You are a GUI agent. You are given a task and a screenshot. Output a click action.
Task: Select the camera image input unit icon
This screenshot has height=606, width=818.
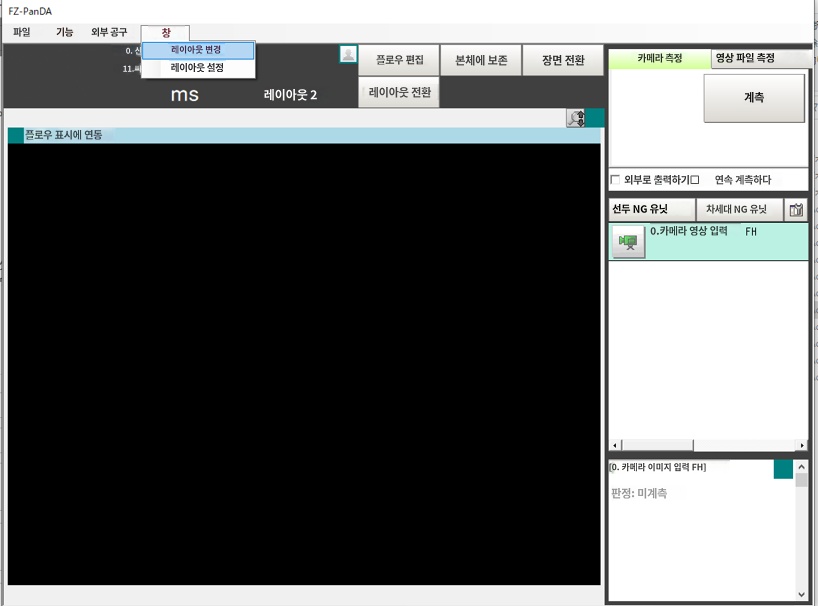tap(628, 241)
